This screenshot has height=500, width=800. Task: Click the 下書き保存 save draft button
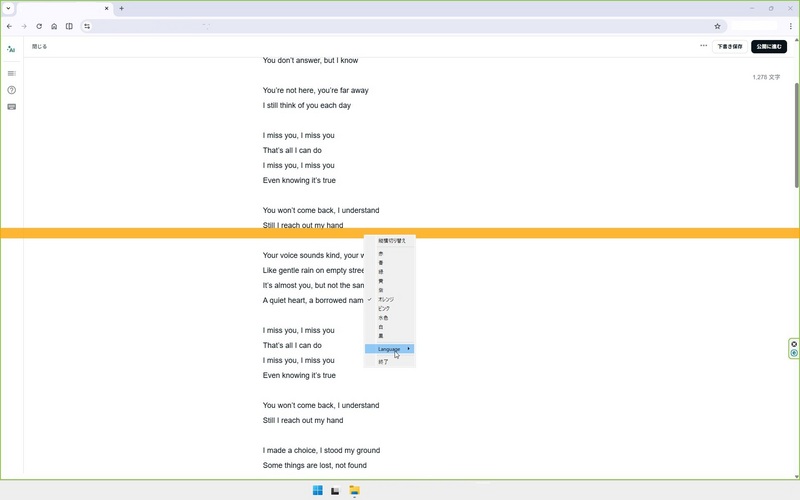pyautogui.click(x=730, y=46)
